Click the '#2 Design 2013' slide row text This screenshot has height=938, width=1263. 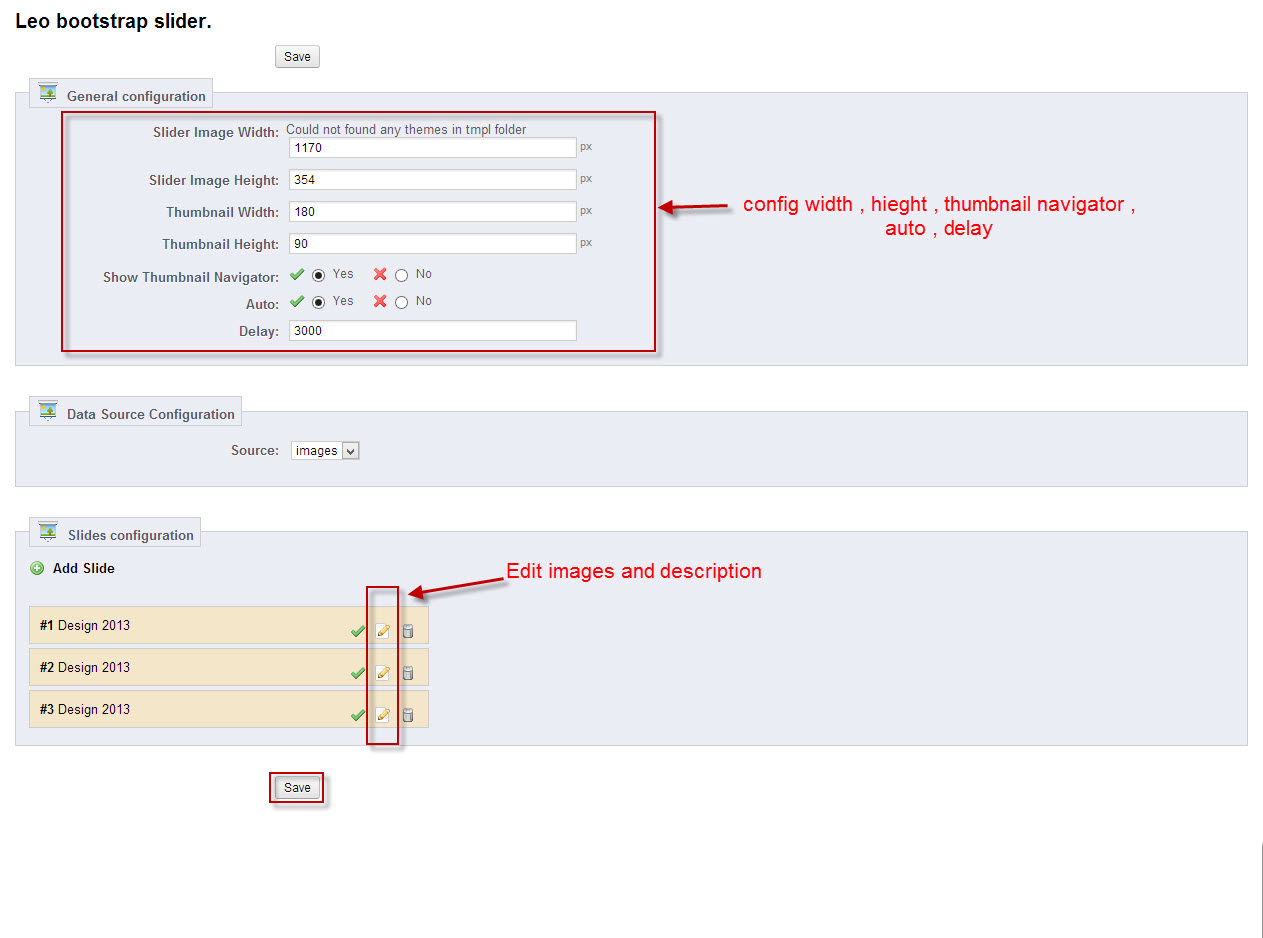pos(85,668)
